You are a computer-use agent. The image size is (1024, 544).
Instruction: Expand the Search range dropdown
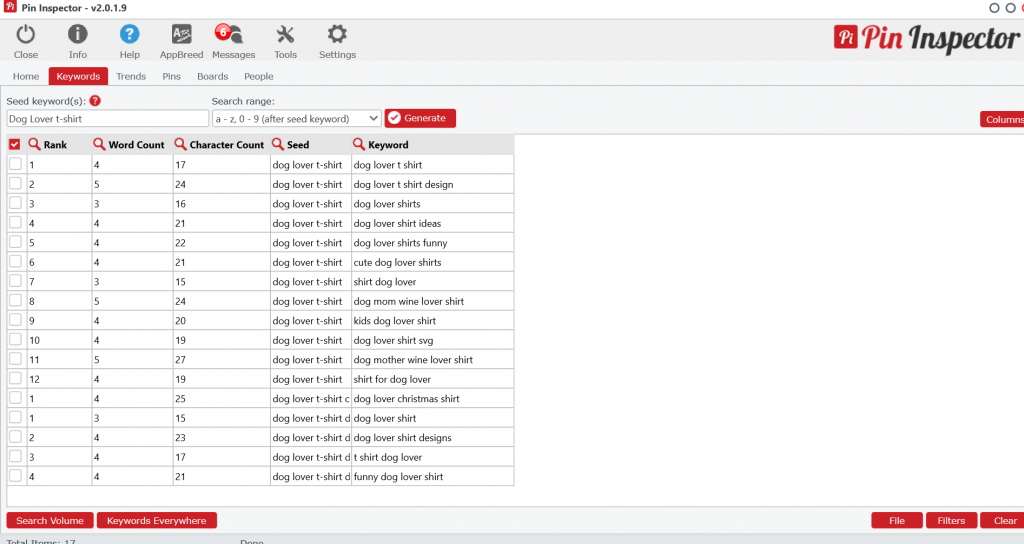click(x=296, y=118)
